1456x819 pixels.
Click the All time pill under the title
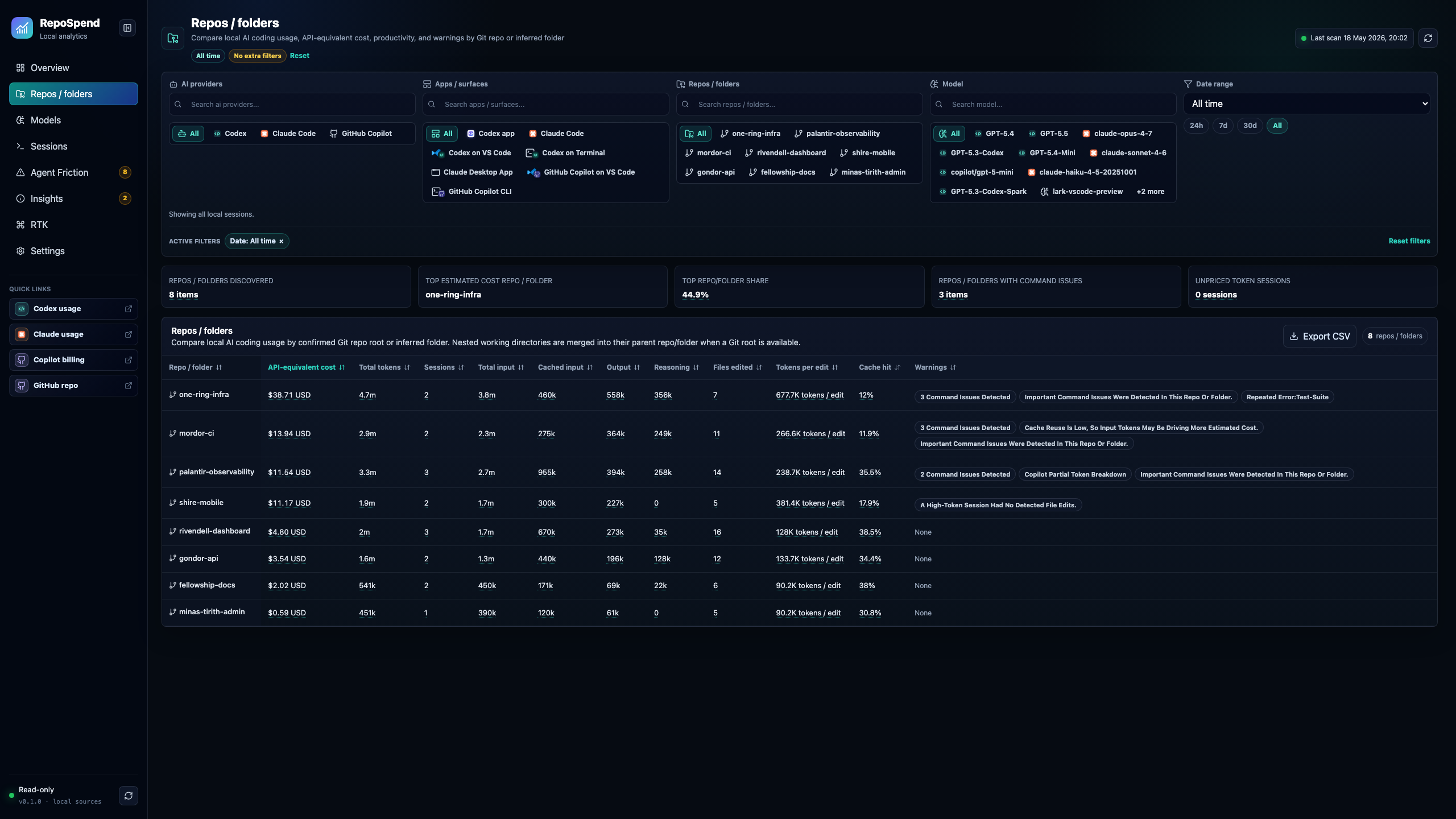[x=208, y=56]
